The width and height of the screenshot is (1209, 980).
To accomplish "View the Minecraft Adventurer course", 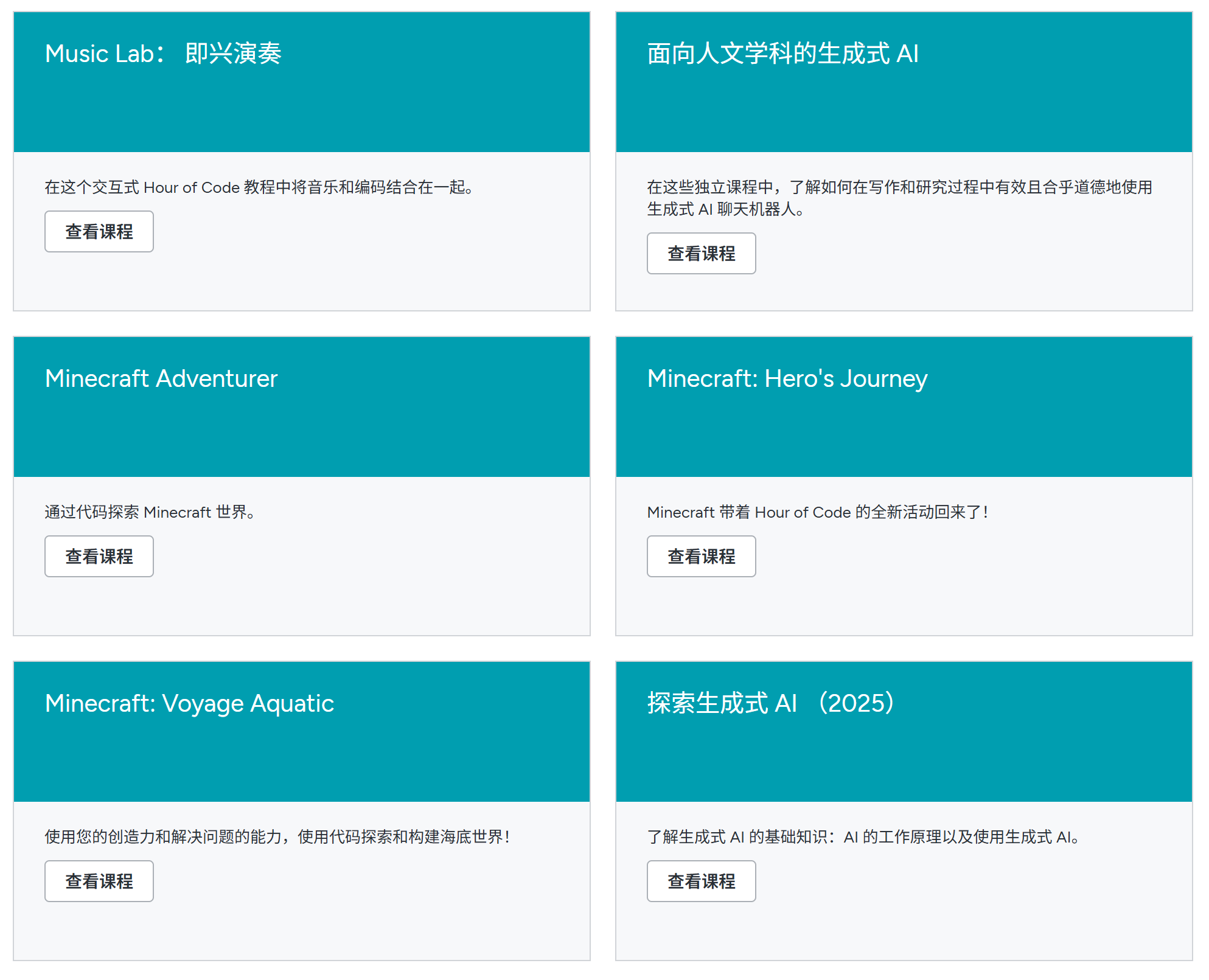I will coord(99,556).
